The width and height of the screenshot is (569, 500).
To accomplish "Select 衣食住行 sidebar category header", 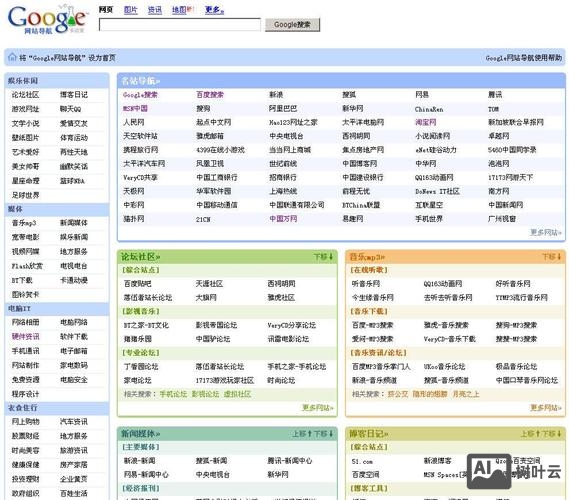I will (57, 408).
